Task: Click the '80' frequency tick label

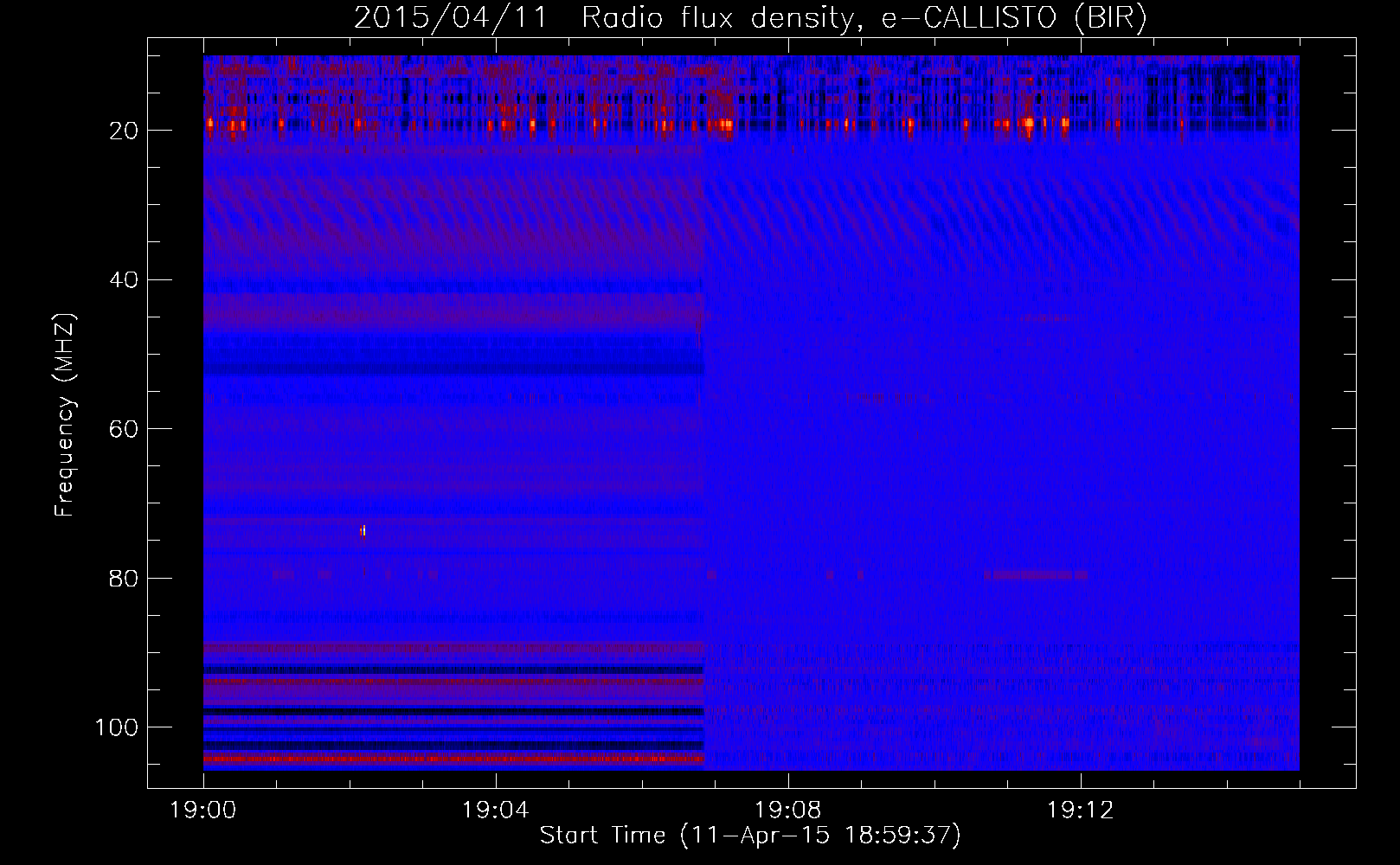Action: [x=124, y=578]
